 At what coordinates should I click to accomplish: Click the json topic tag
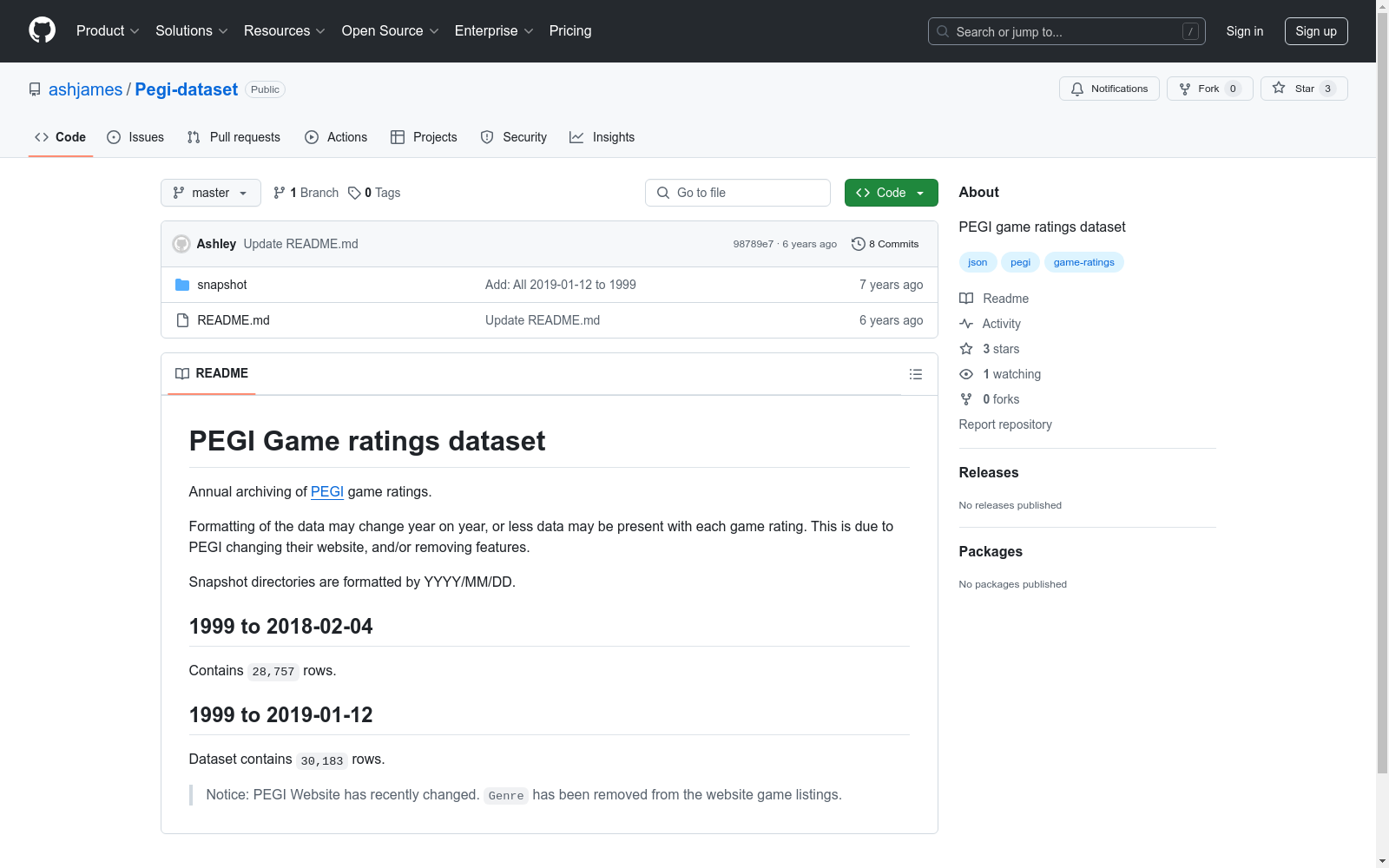tap(978, 262)
